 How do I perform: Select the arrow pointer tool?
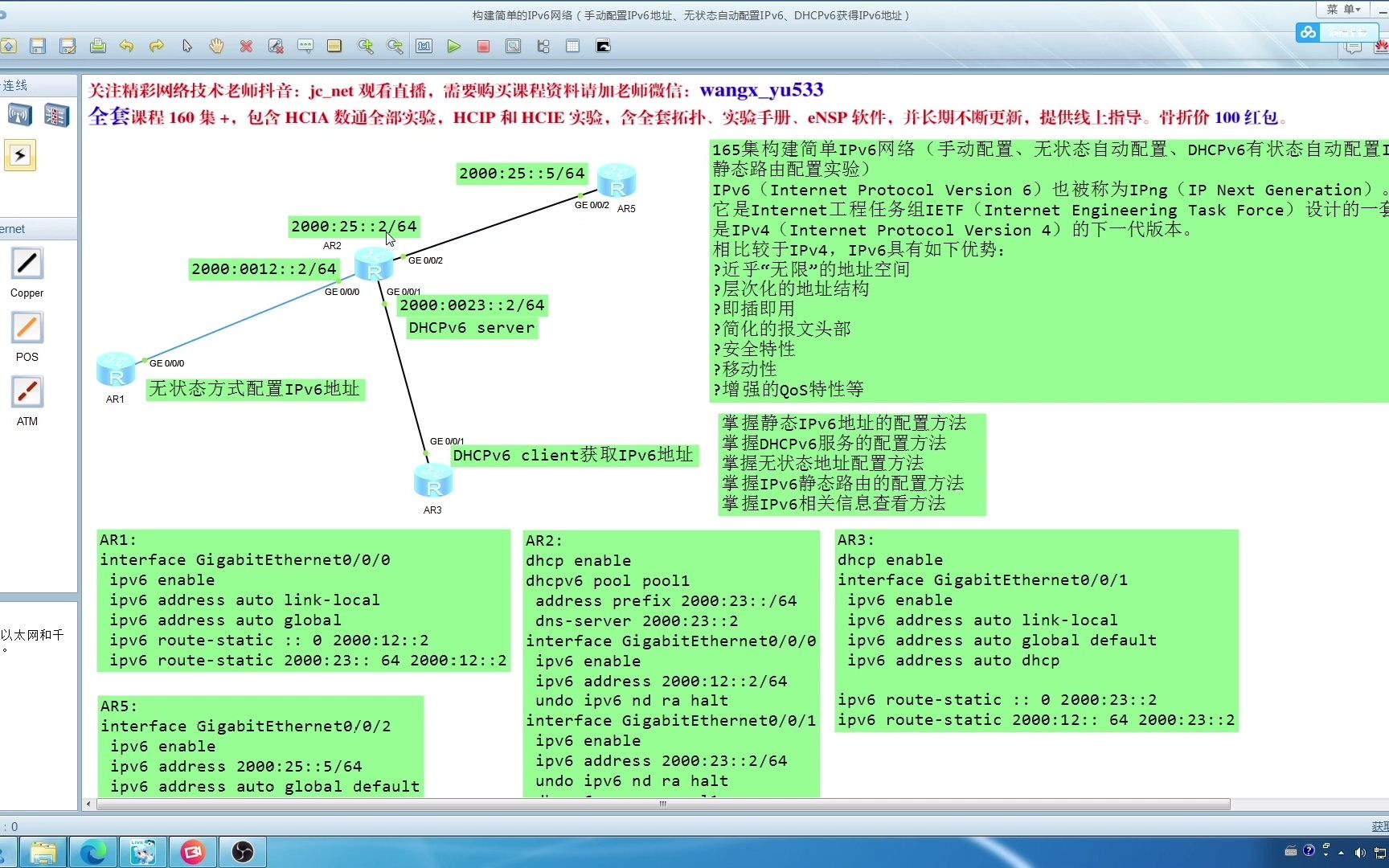pyautogui.click(x=187, y=46)
